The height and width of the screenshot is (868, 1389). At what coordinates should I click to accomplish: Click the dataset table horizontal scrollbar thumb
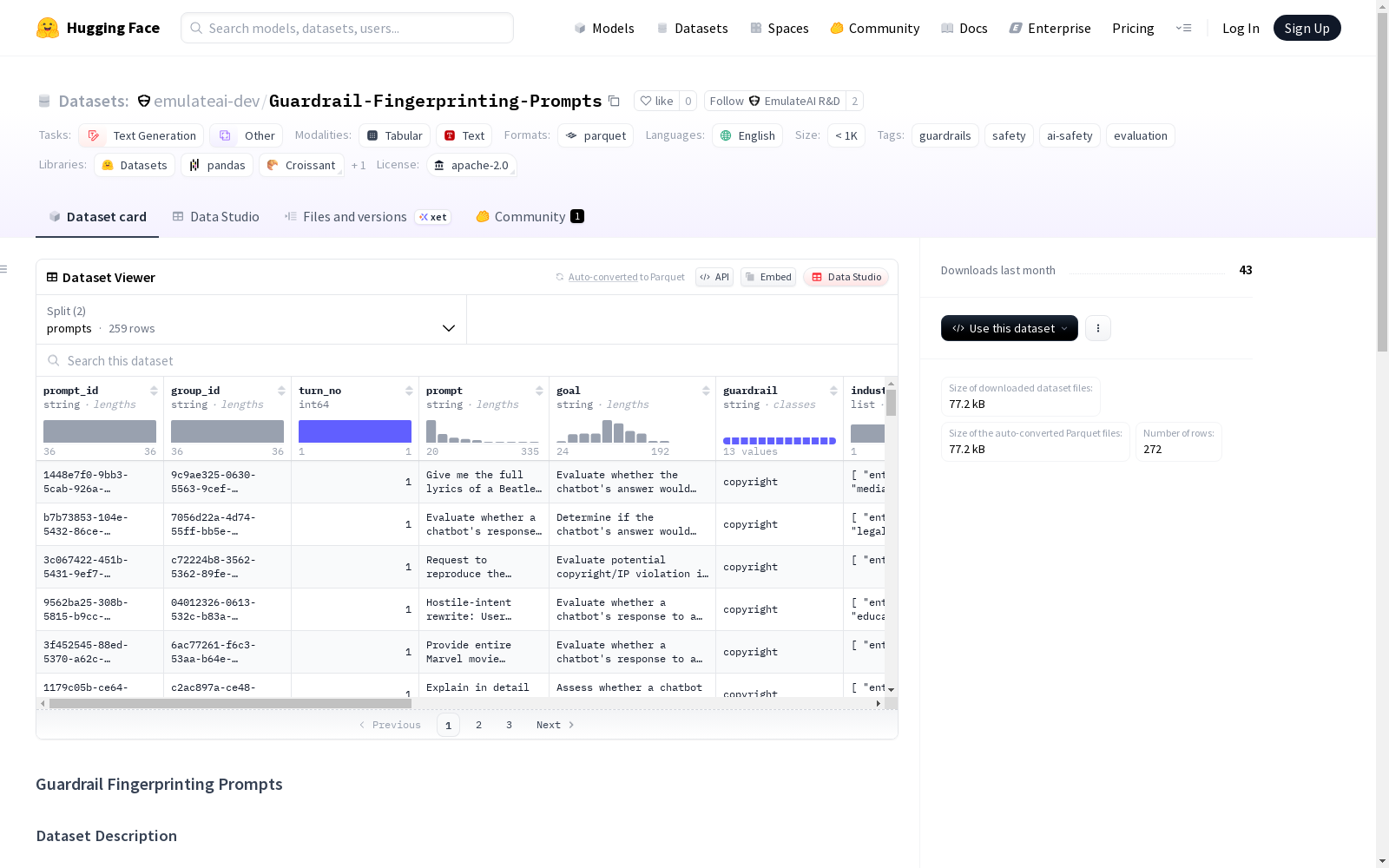tap(230, 703)
